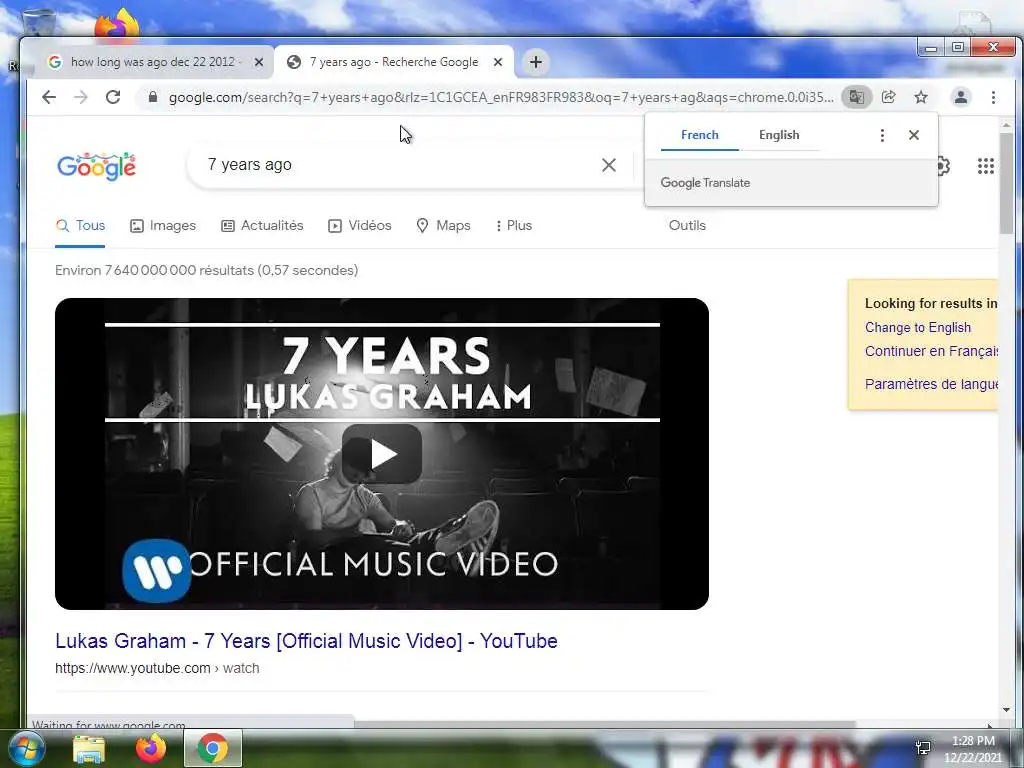Switch to Maps results

[x=443, y=226]
